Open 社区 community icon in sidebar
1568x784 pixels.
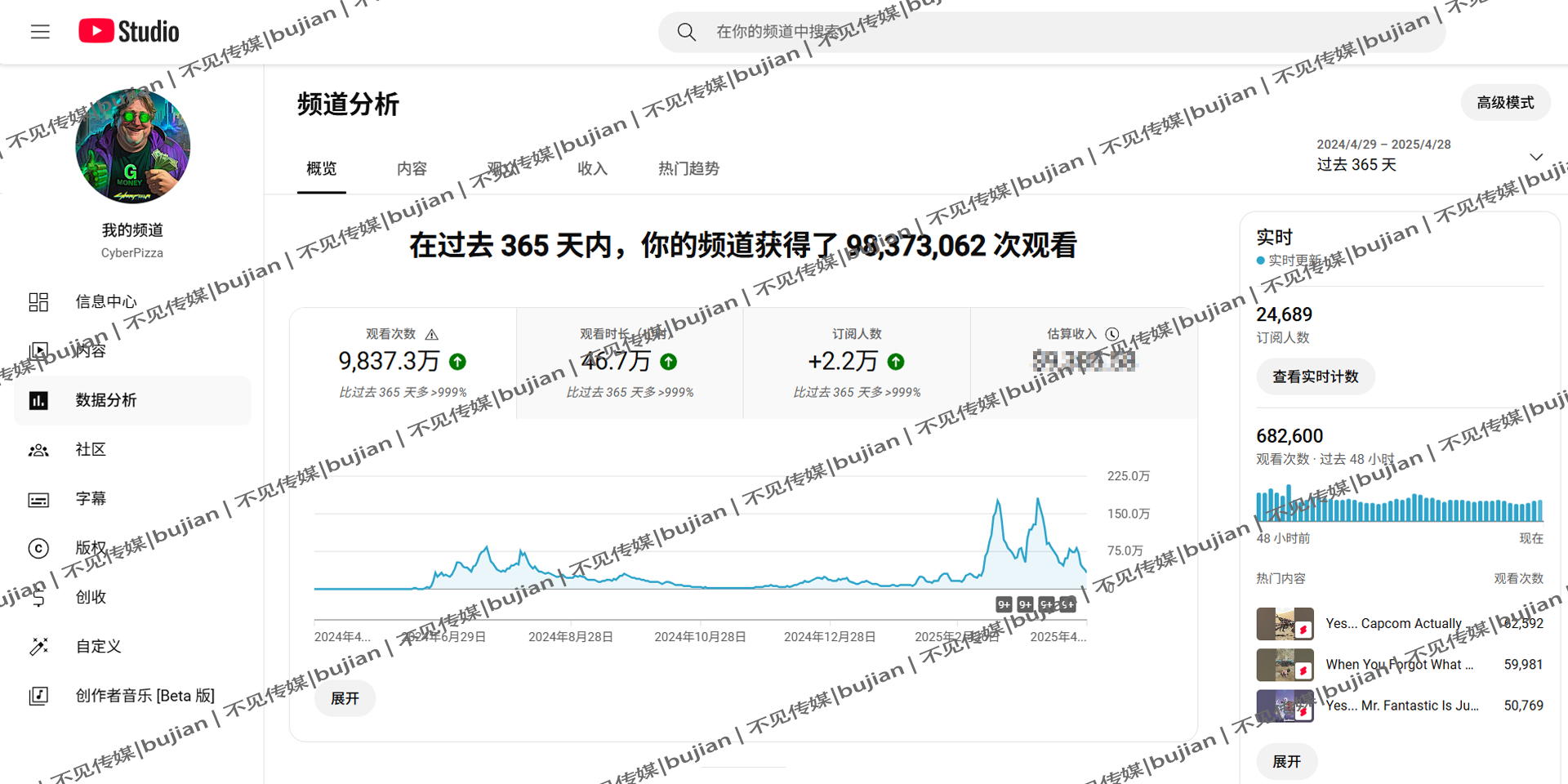[38, 450]
